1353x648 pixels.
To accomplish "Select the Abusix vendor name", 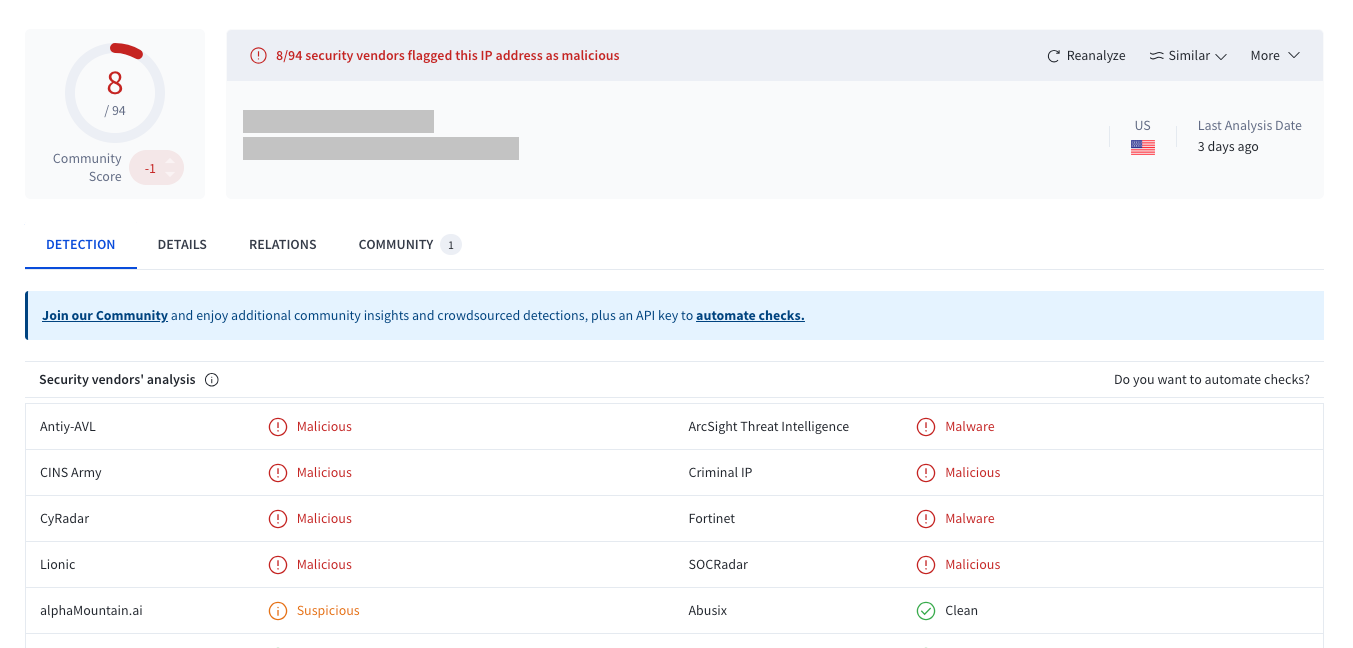I will pos(708,611).
